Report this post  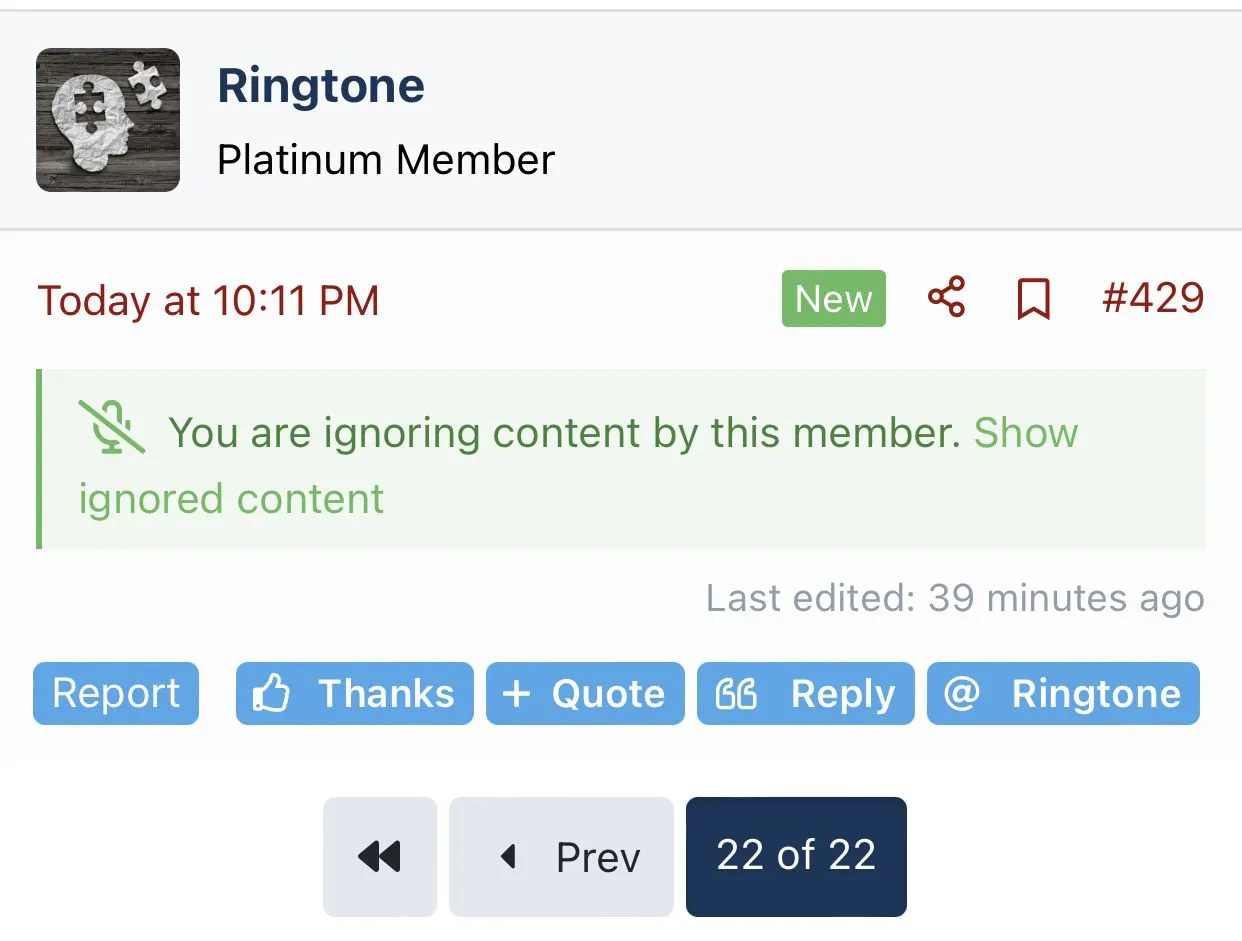pos(116,693)
